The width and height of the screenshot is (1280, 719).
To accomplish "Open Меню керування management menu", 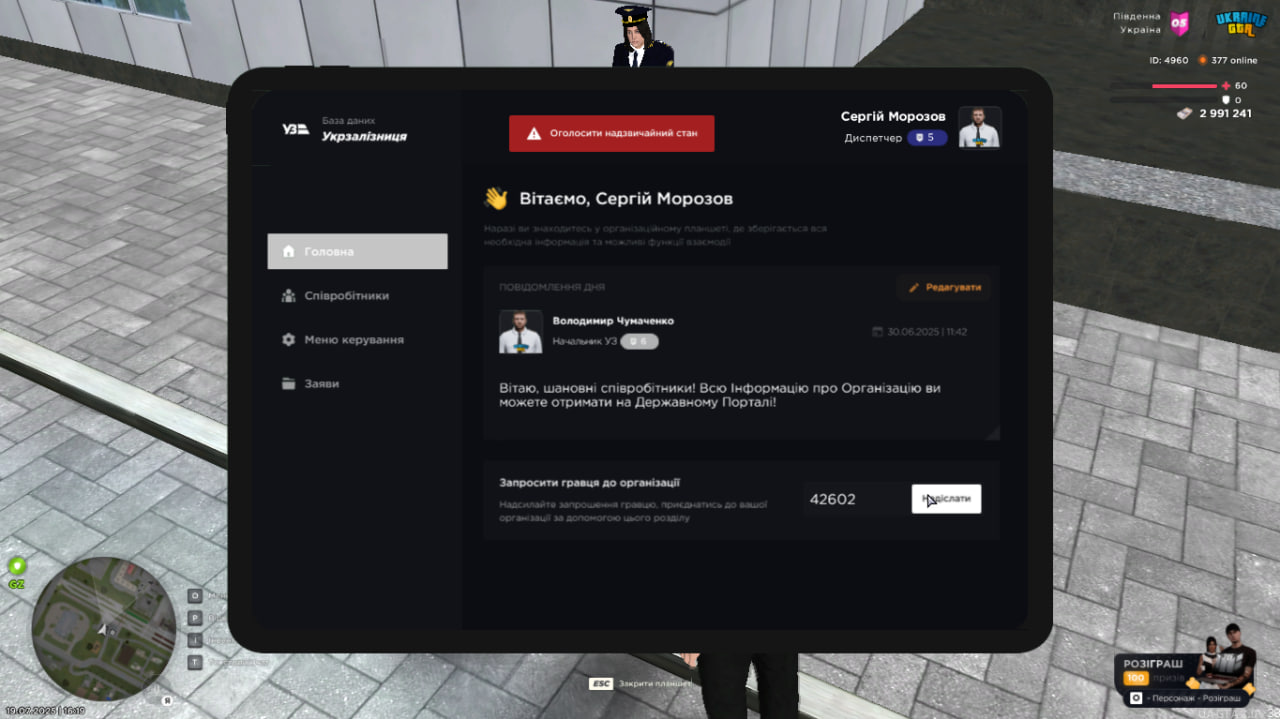I will (357, 339).
